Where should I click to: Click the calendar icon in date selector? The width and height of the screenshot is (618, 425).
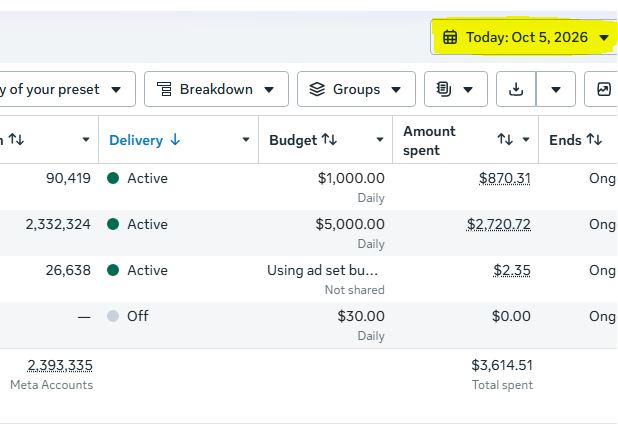coord(450,37)
